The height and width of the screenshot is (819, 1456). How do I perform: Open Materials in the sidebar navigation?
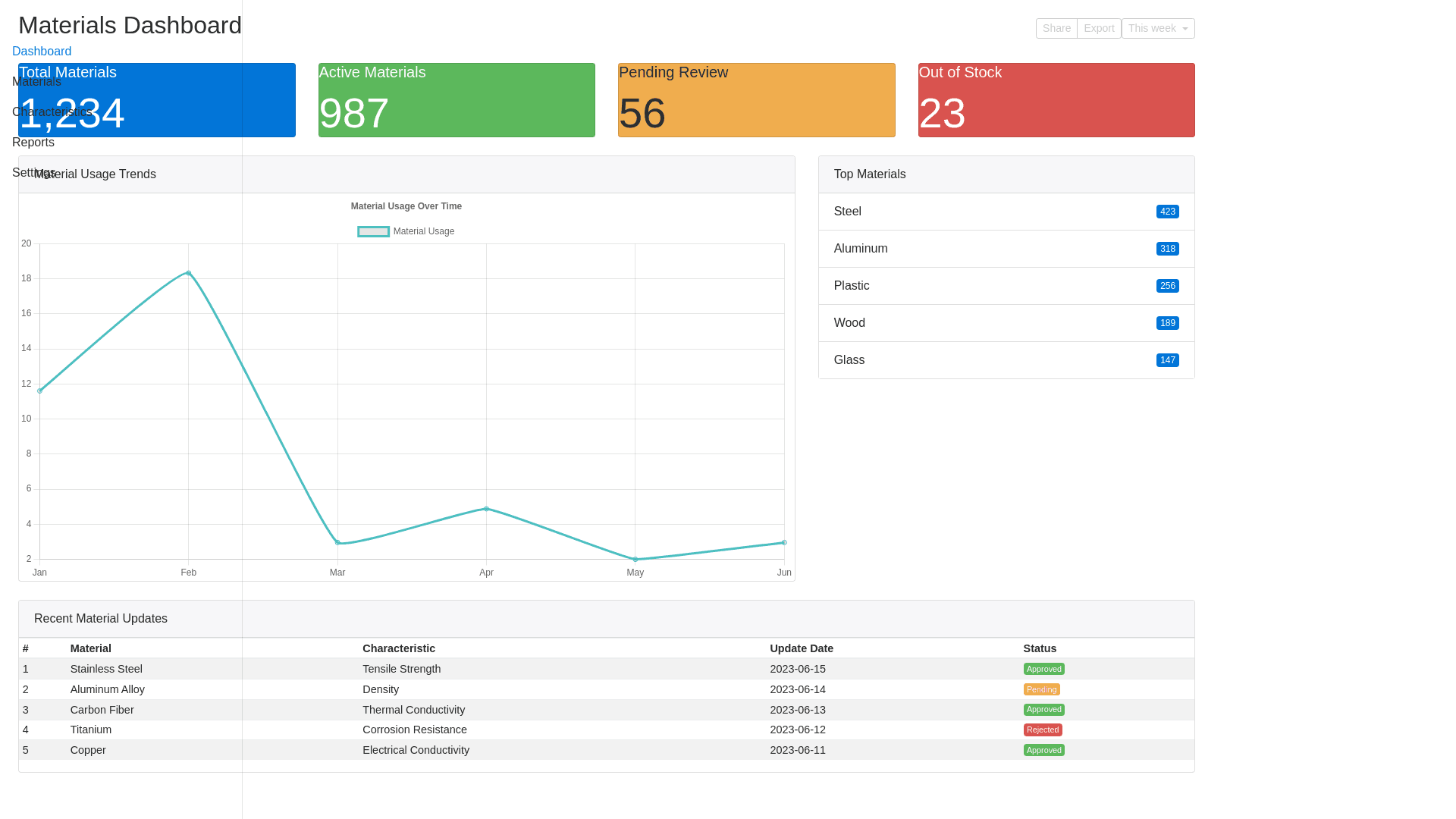tap(36, 82)
